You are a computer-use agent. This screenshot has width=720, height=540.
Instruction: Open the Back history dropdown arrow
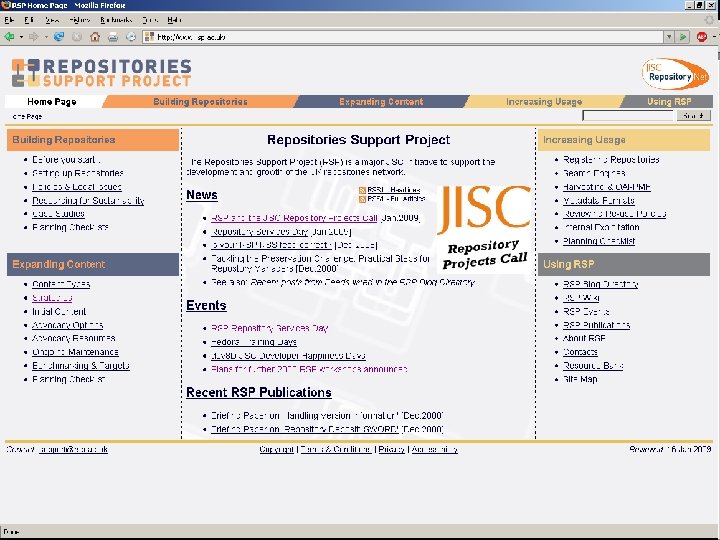click(21, 37)
